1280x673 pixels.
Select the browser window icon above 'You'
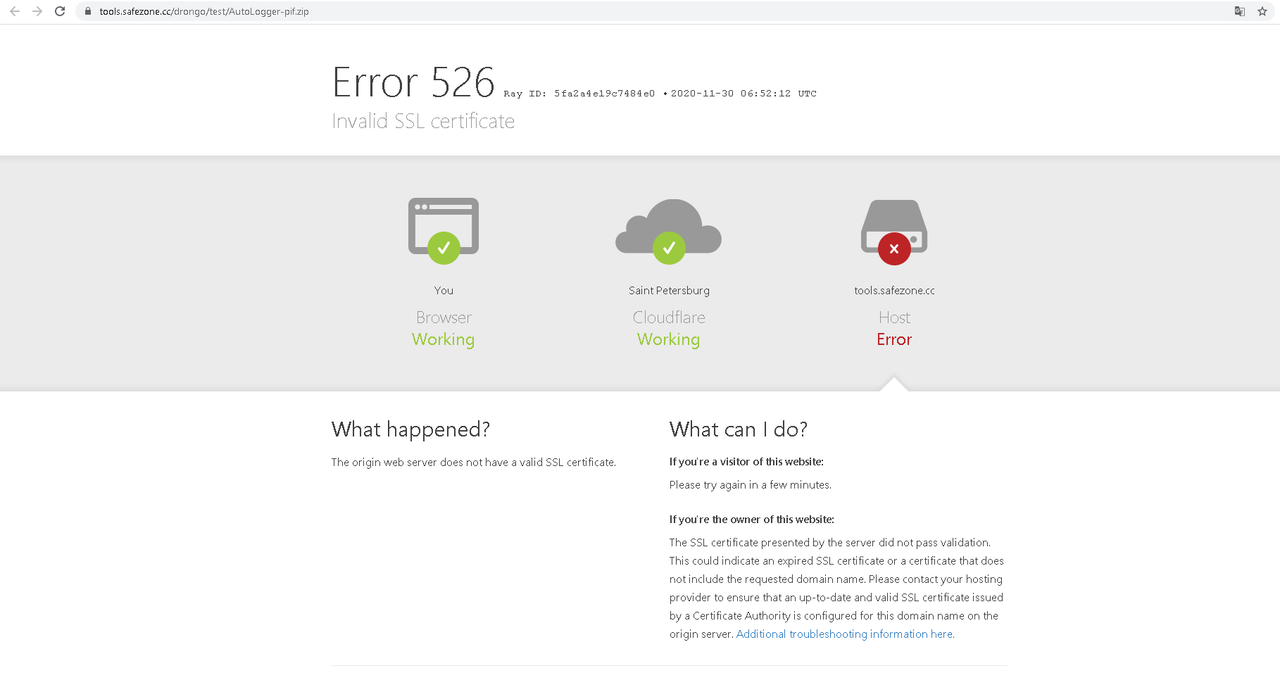pos(443,231)
